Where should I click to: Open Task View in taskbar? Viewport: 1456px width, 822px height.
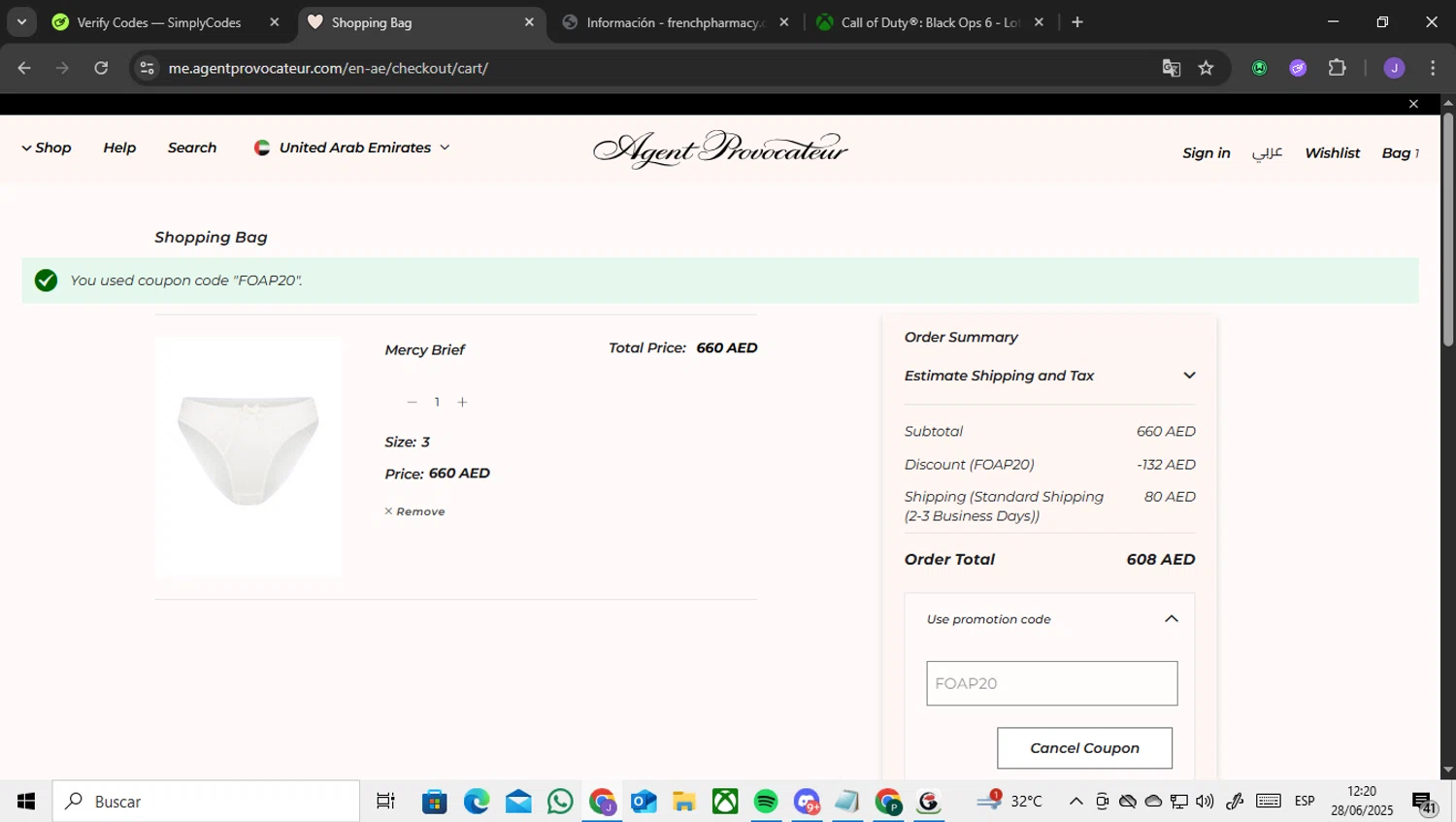tap(385, 802)
